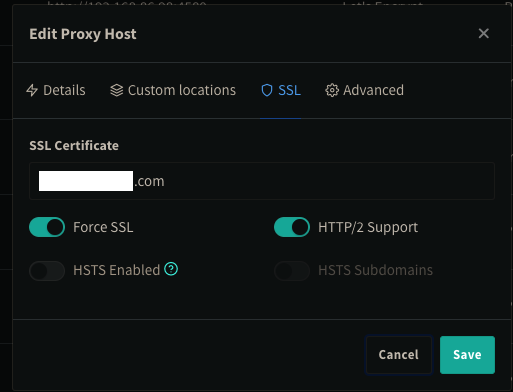Click the Force SSL label text
Viewport: 513px width, 392px height.
pos(103,227)
